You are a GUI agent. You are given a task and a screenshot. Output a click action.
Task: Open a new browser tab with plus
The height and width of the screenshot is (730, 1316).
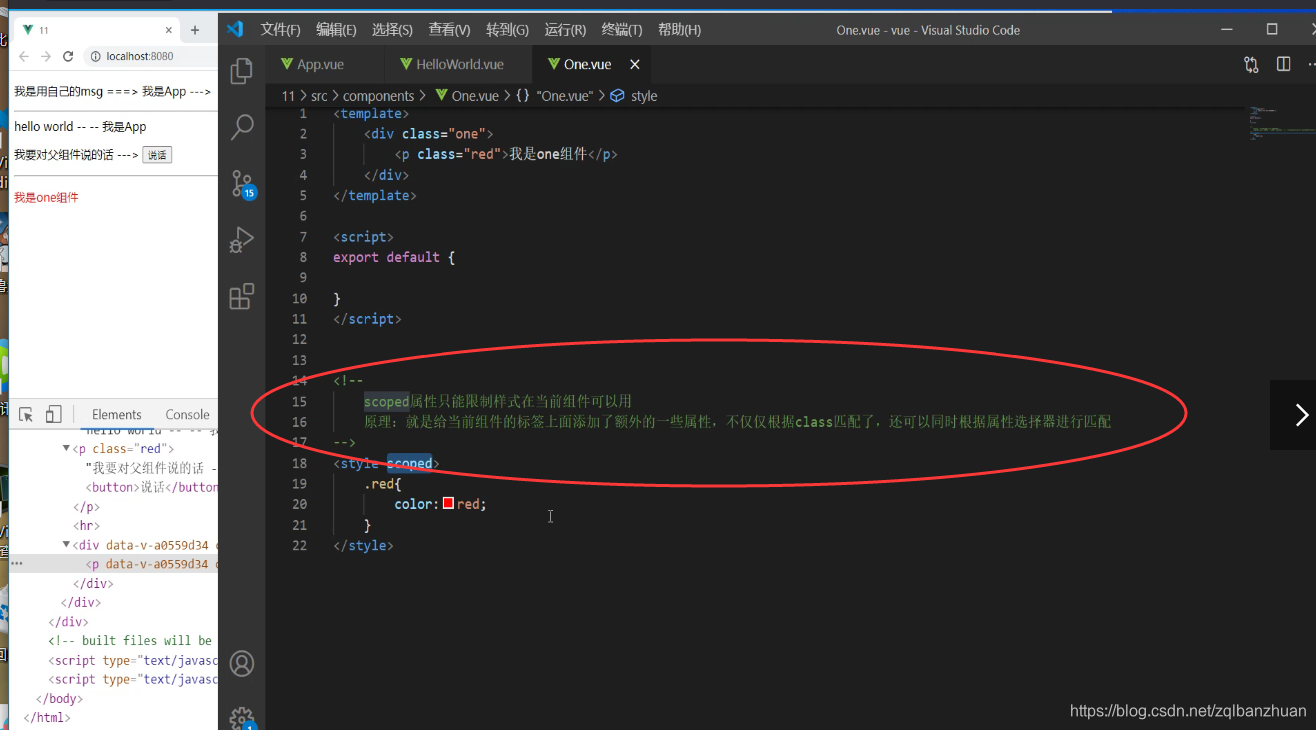tap(195, 30)
